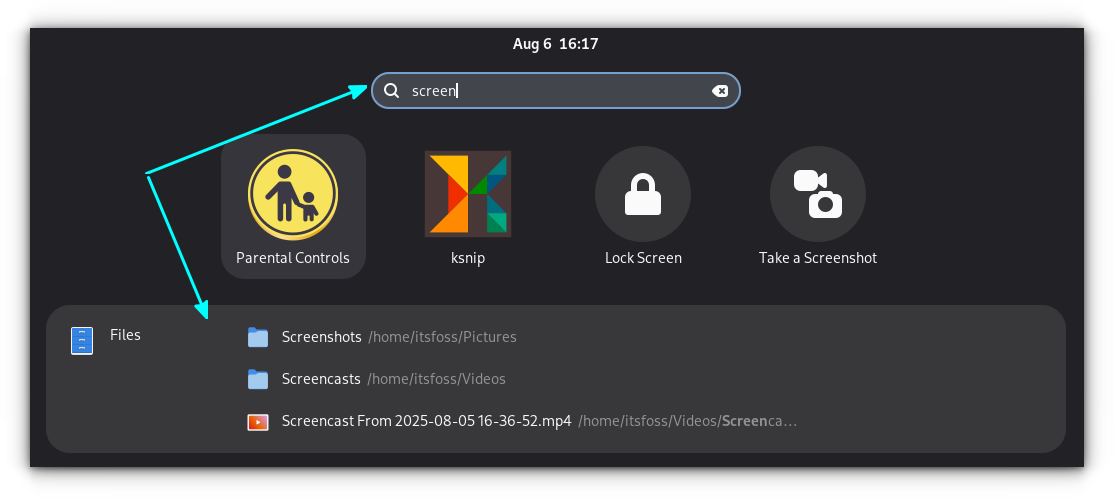This screenshot has height=499, width=1114.
Task: Click the magnifier icon in search bar
Action: click(391, 90)
